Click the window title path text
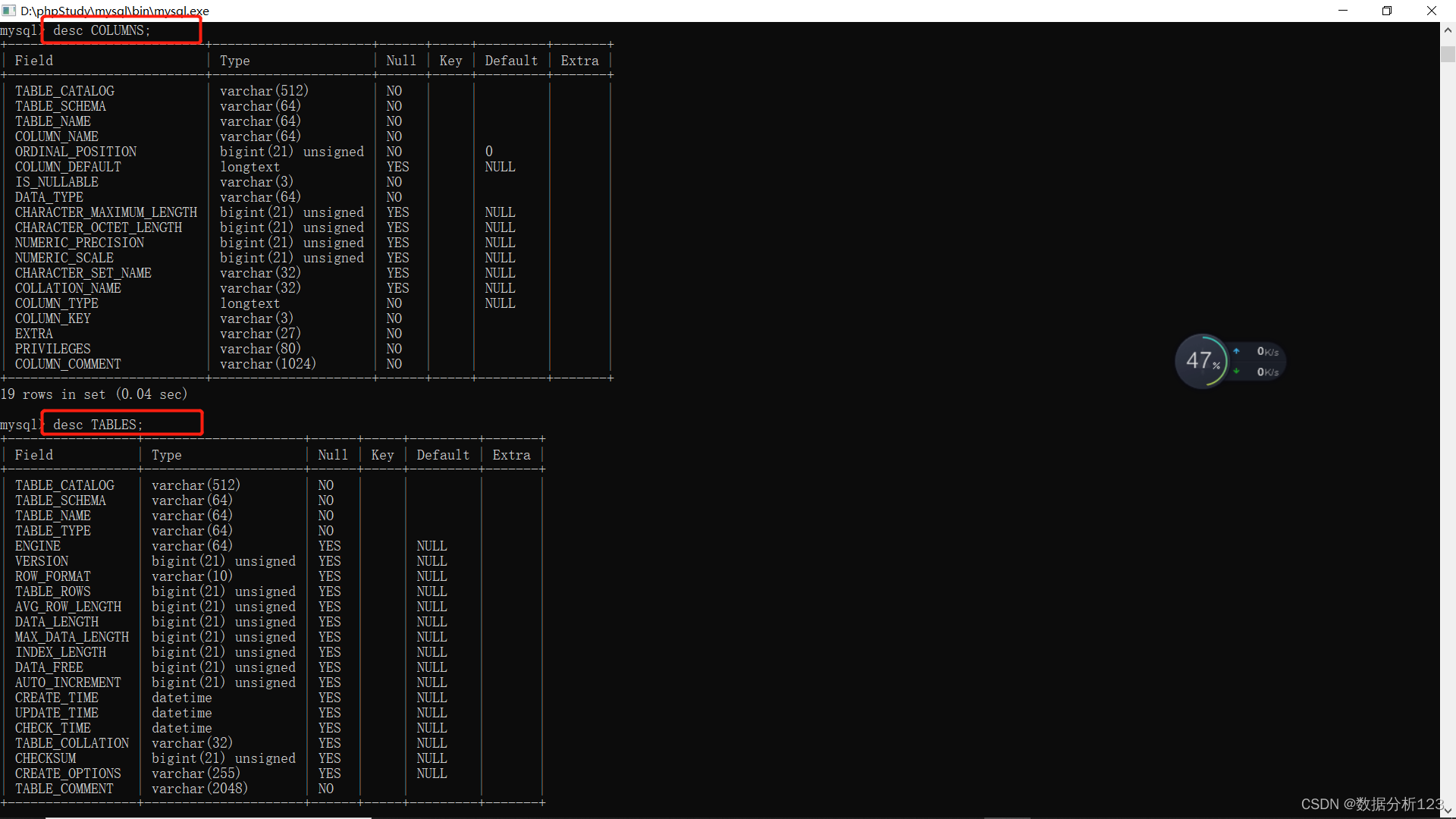 [x=115, y=11]
